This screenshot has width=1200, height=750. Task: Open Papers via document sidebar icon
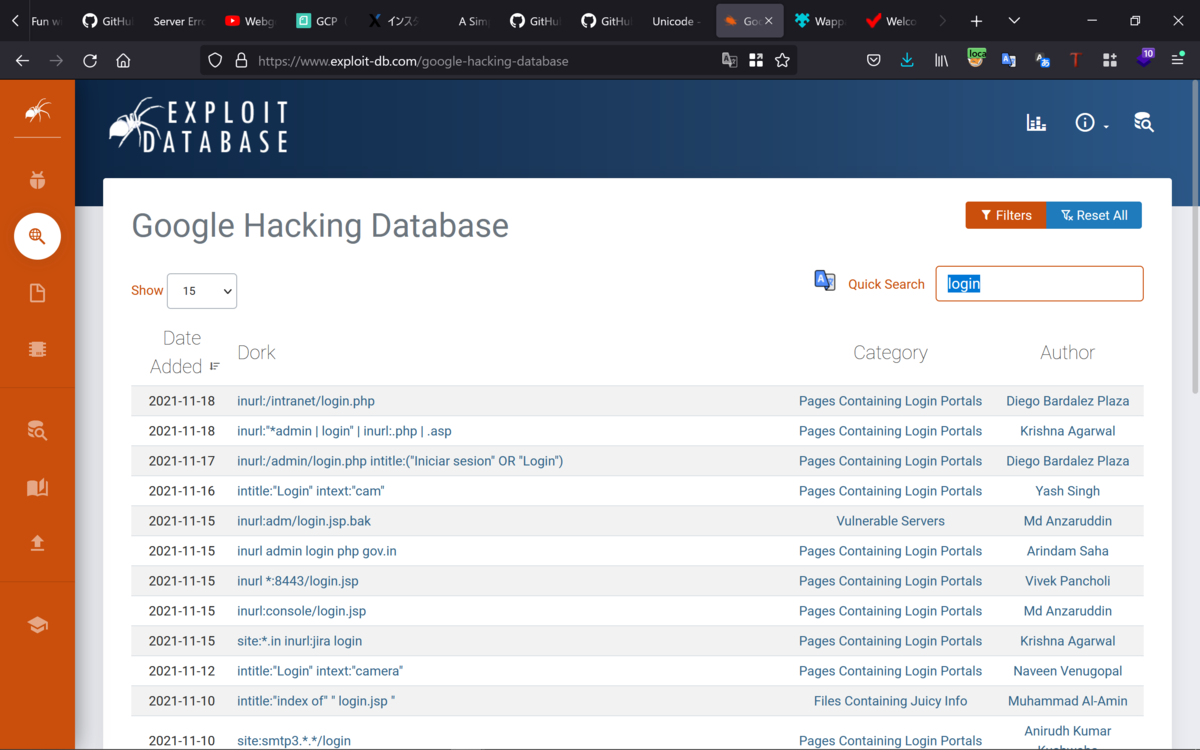pyautogui.click(x=37, y=293)
